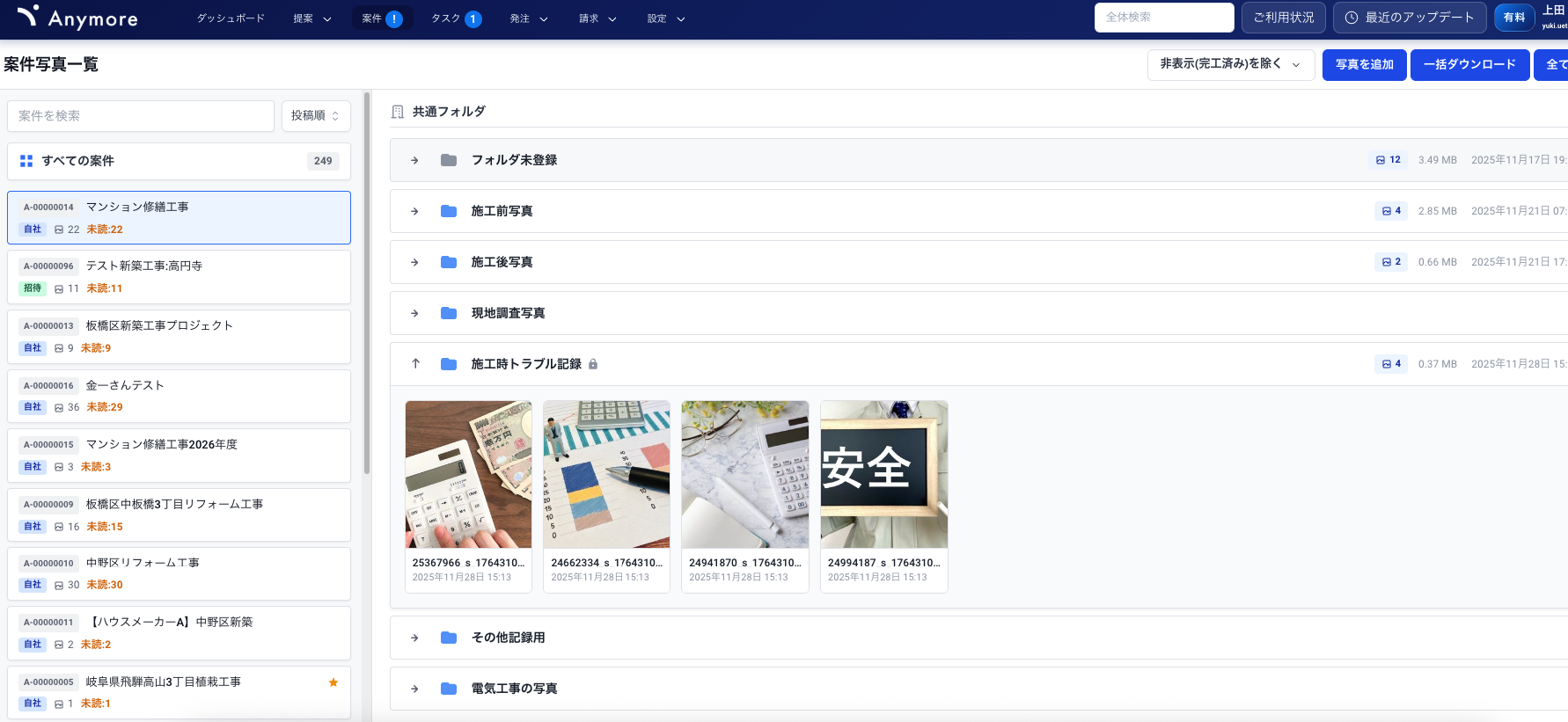
Task: Click the building icon next to 共通フォルダ
Action: pyautogui.click(x=398, y=112)
